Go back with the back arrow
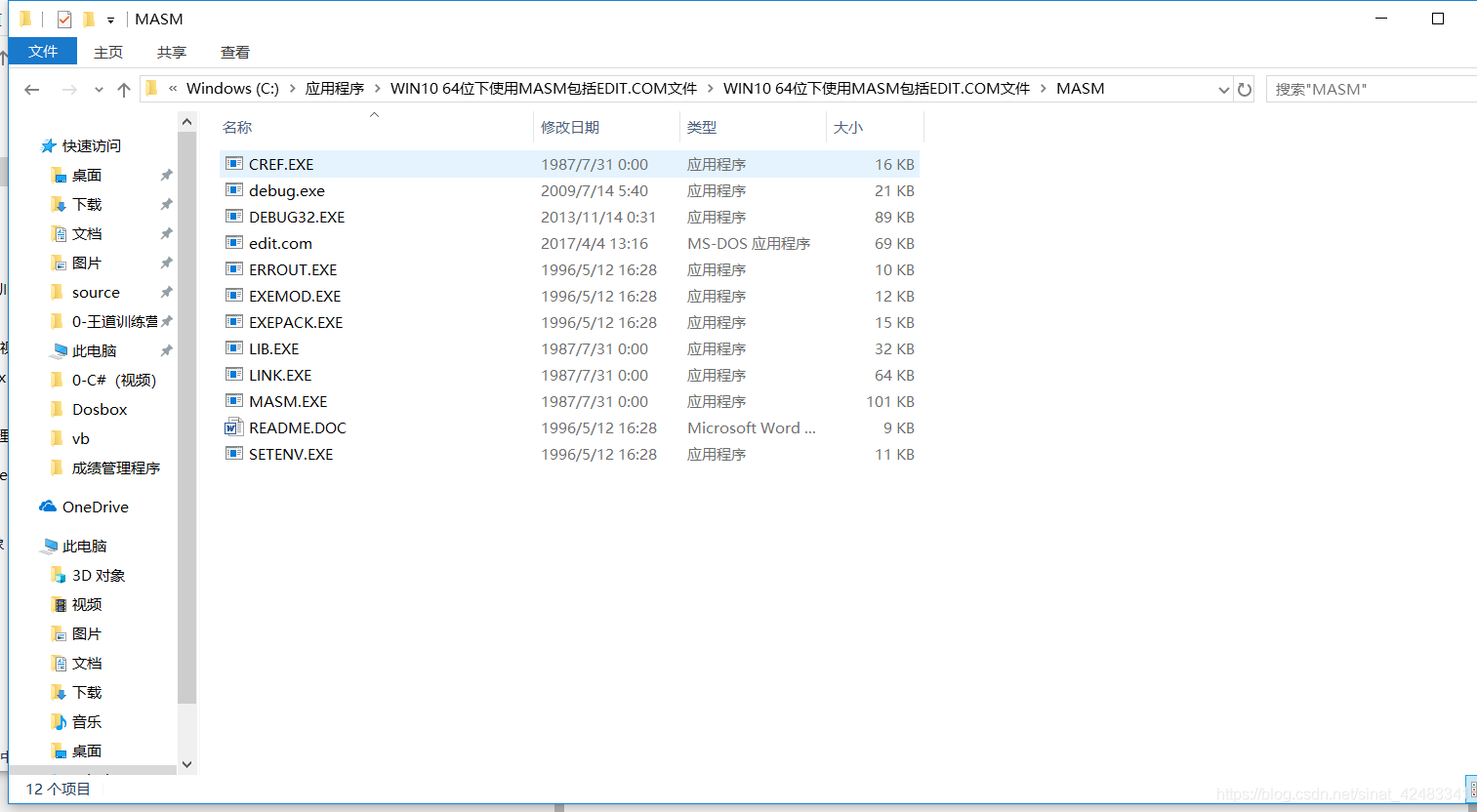Screen dimensions: 1477x812 click(32, 90)
